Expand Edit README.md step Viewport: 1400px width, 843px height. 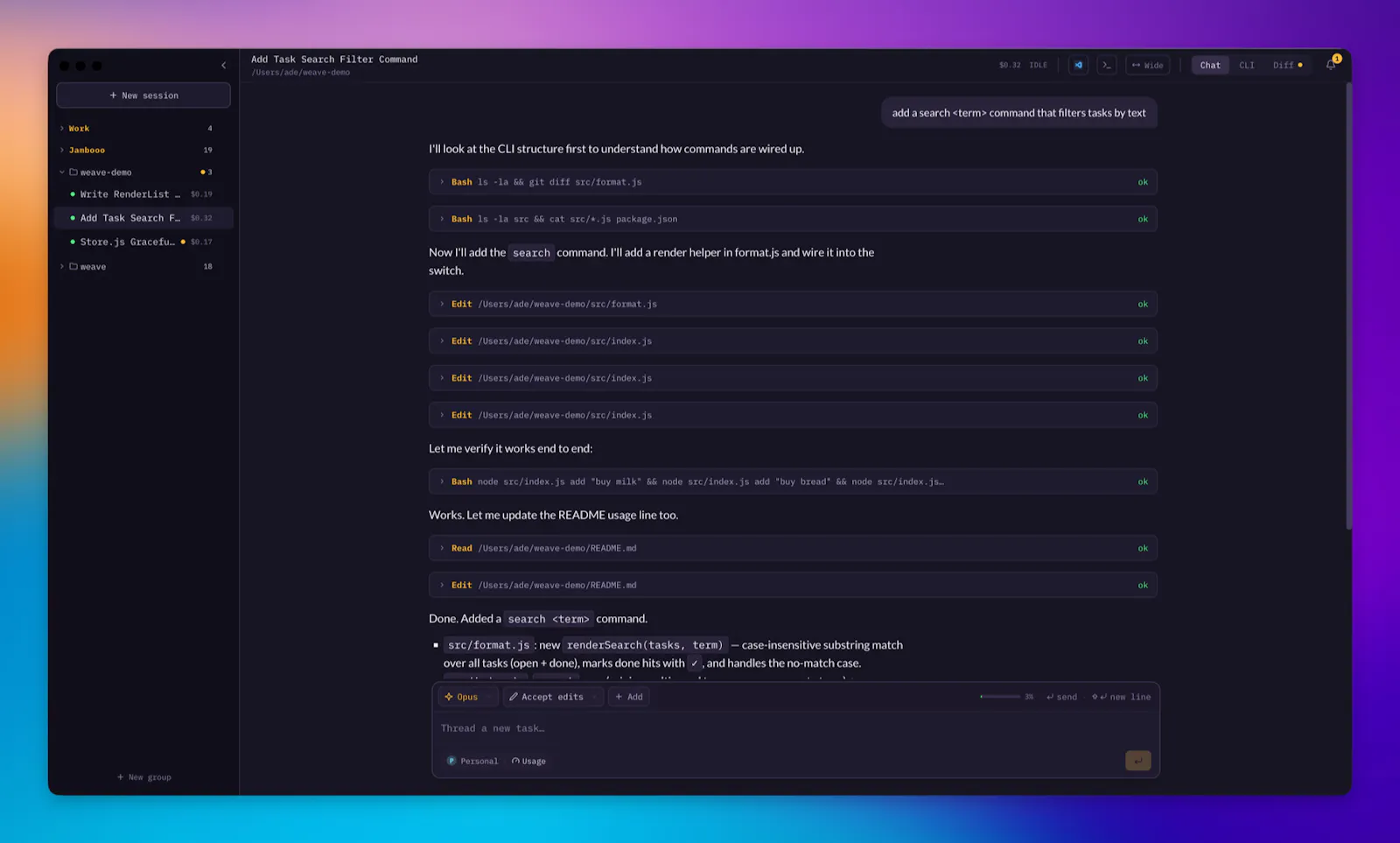[793, 585]
